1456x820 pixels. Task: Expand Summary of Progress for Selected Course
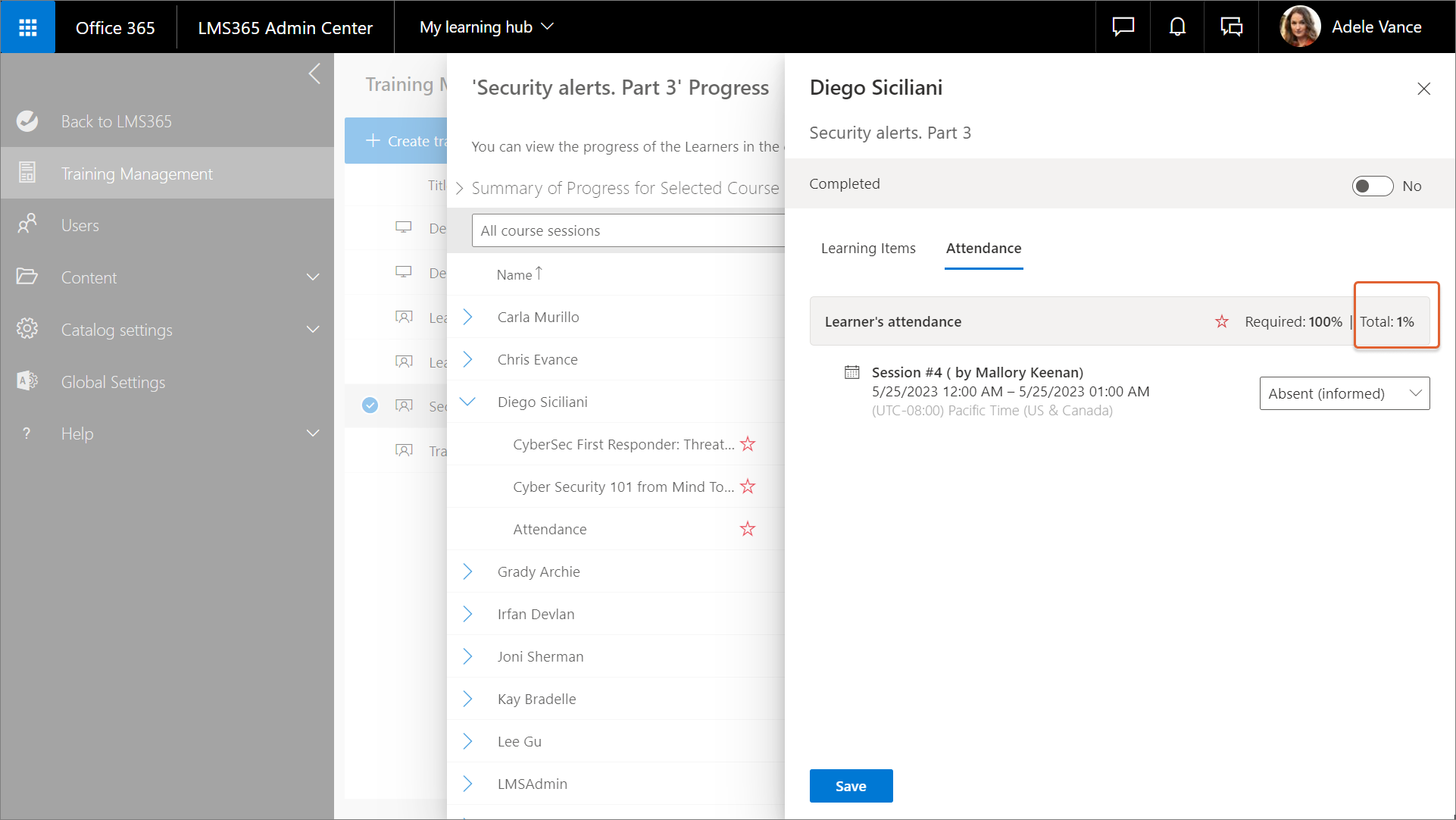[x=460, y=188]
